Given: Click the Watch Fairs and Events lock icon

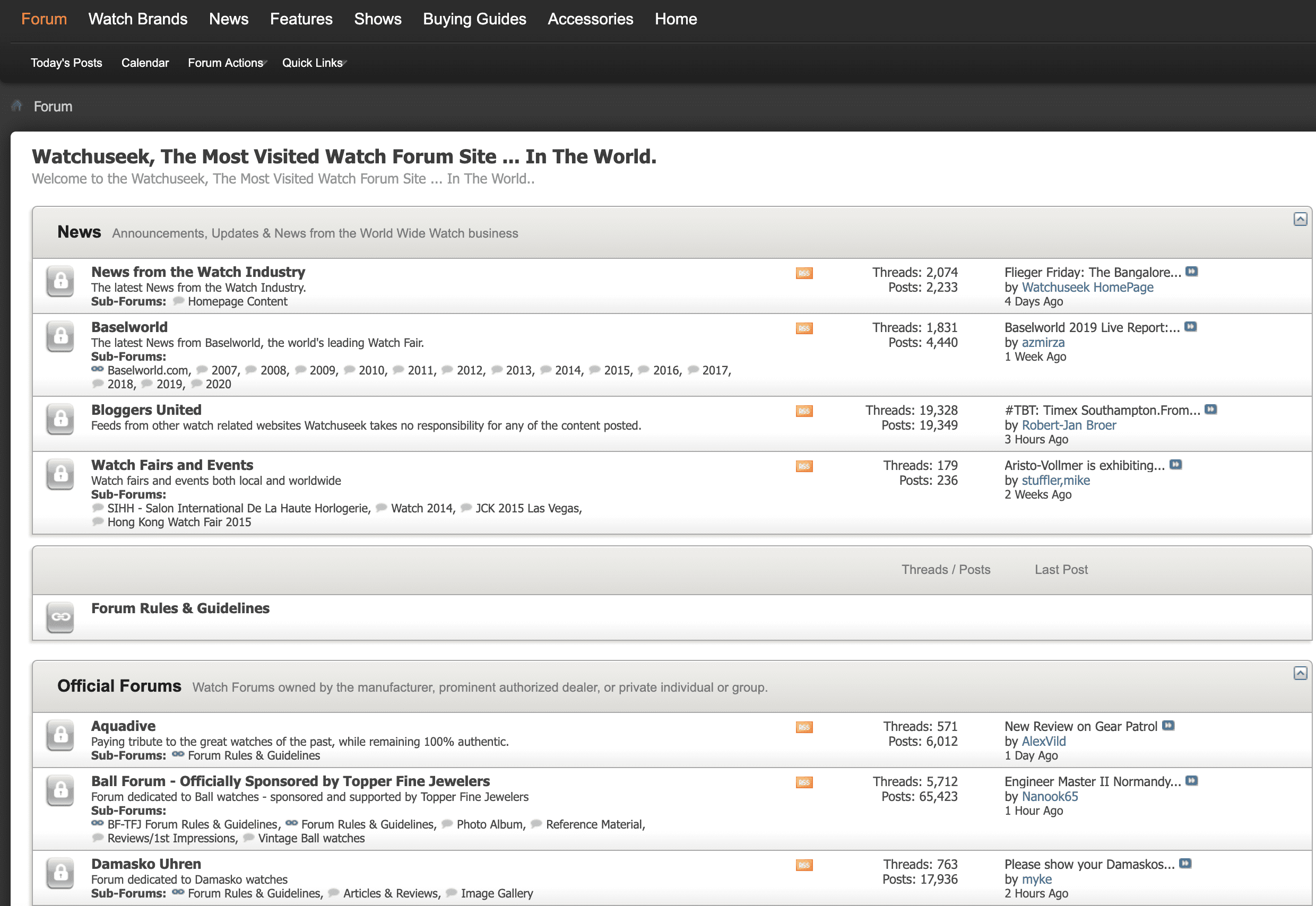Looking at the screenshot, I should pos(60,474).
